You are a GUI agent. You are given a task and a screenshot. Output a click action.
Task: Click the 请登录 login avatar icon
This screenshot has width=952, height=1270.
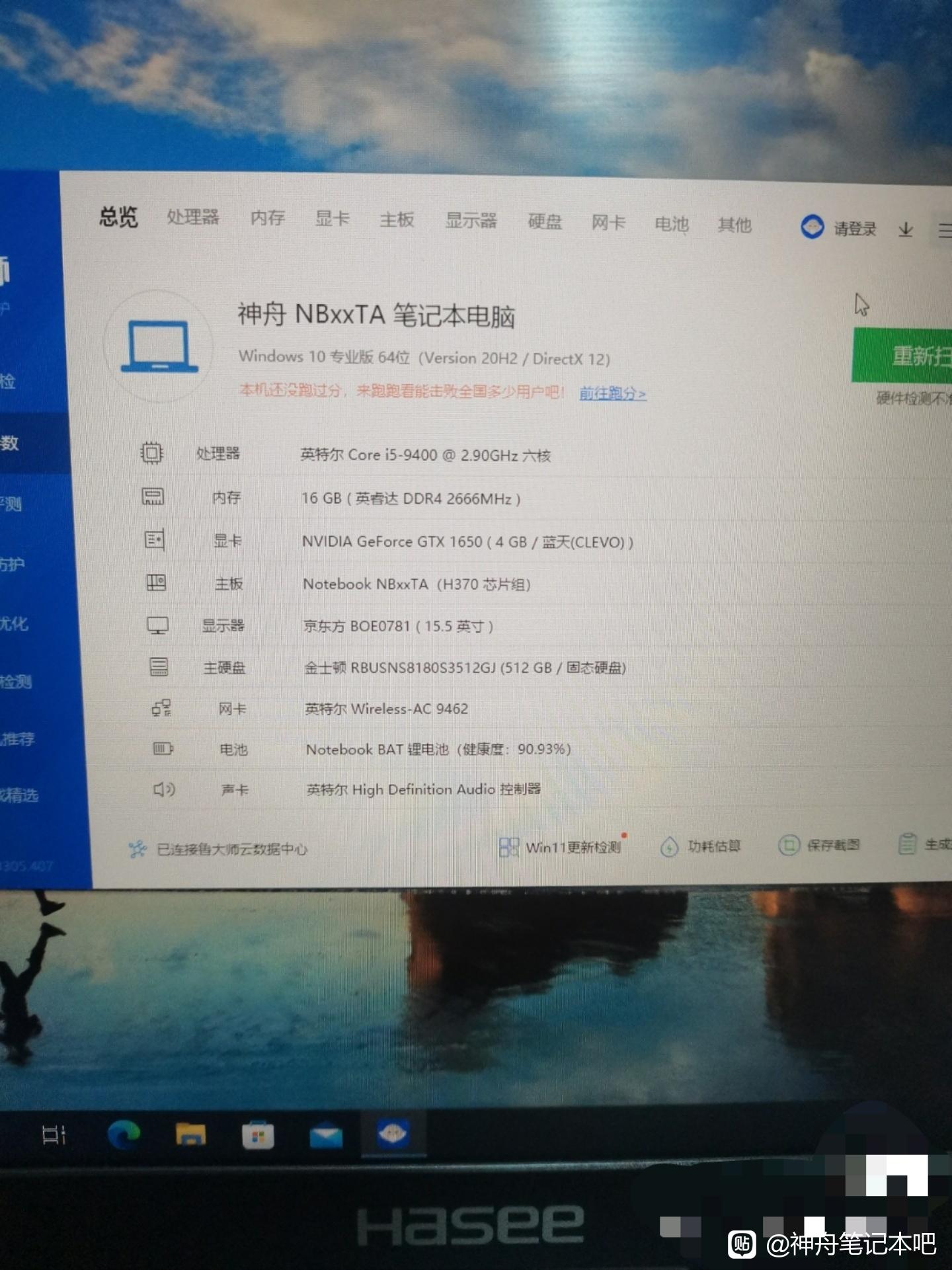(x=812, y=227)
